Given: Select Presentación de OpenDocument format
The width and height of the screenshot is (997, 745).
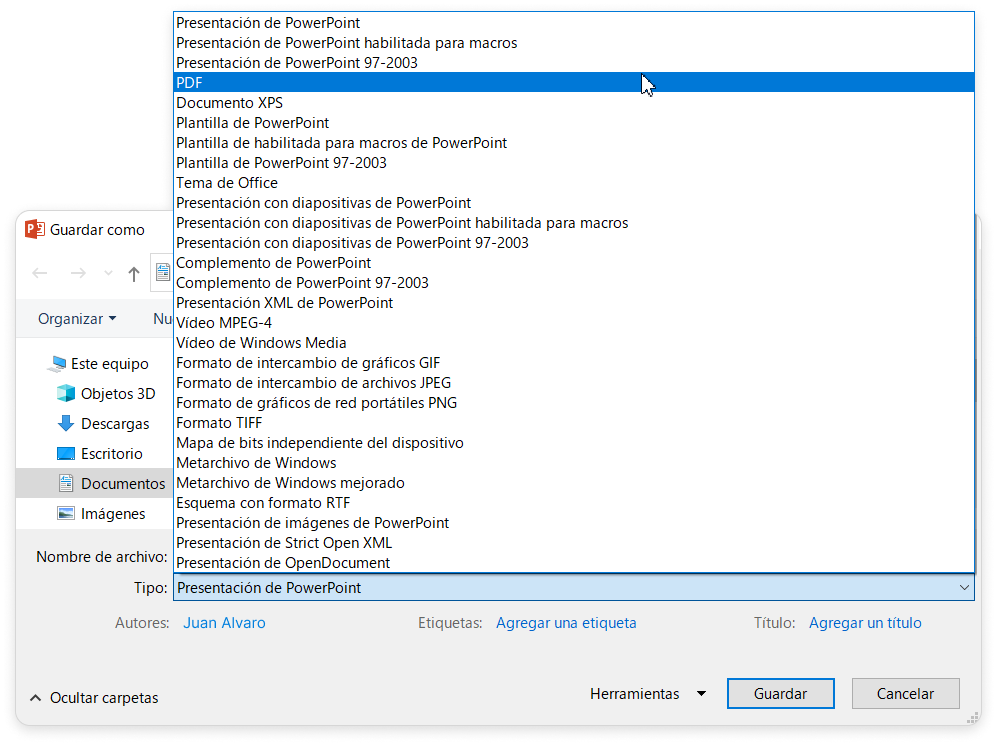Looking at the screenshot, I should click(x=283, y=563).
